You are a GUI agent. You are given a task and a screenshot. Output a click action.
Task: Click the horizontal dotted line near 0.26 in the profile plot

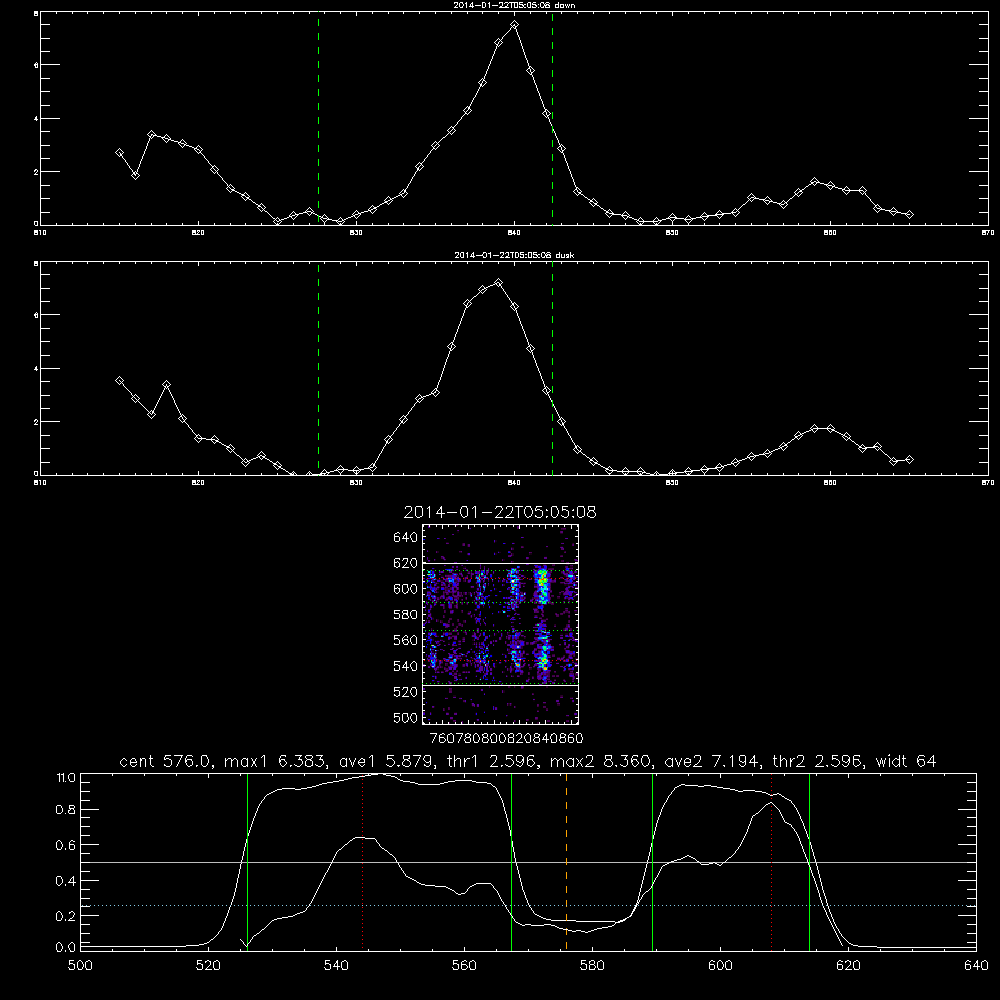(x=529, y=906)
